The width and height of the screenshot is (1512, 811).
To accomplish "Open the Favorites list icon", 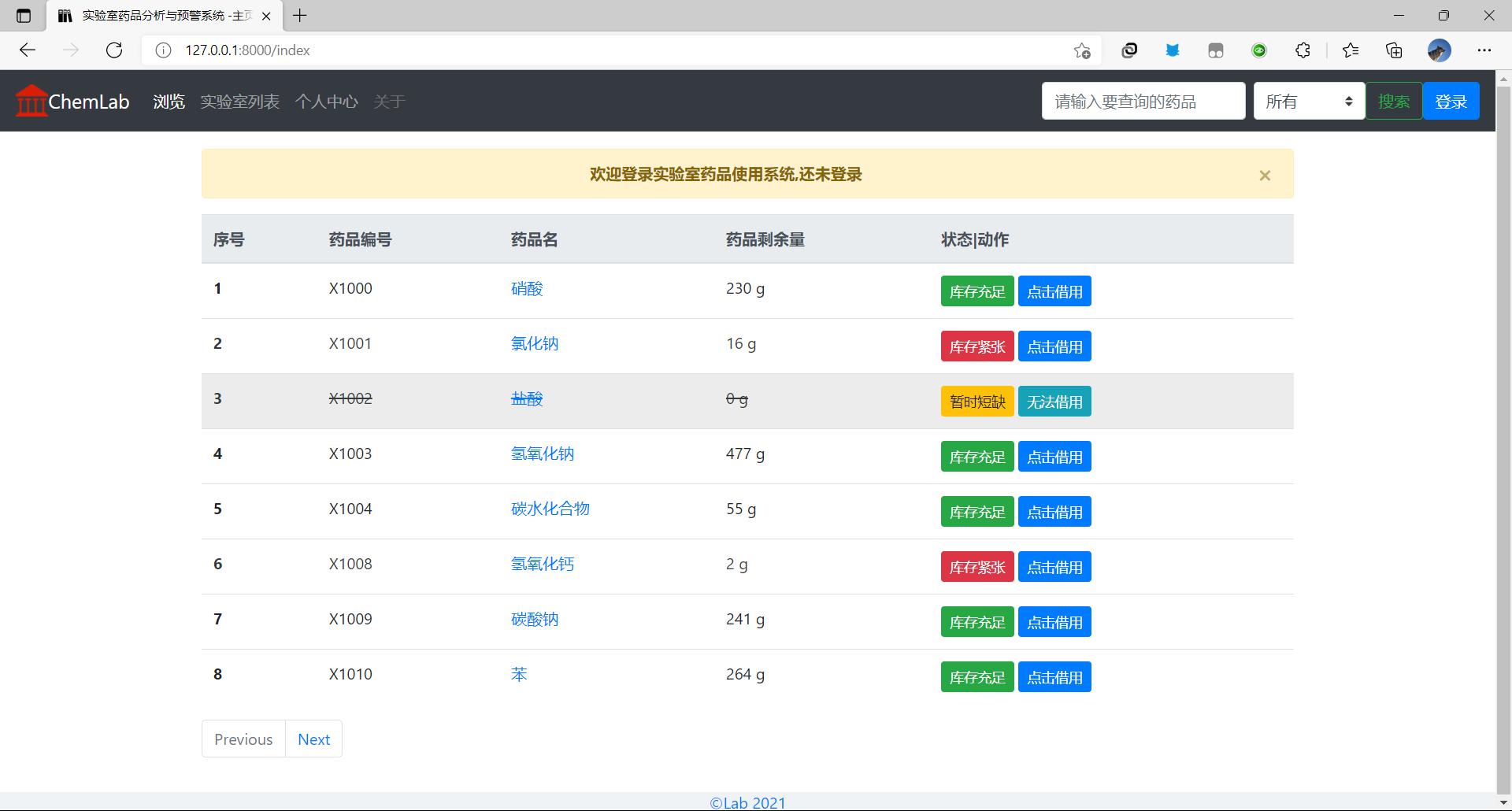I will [1351, 50].
